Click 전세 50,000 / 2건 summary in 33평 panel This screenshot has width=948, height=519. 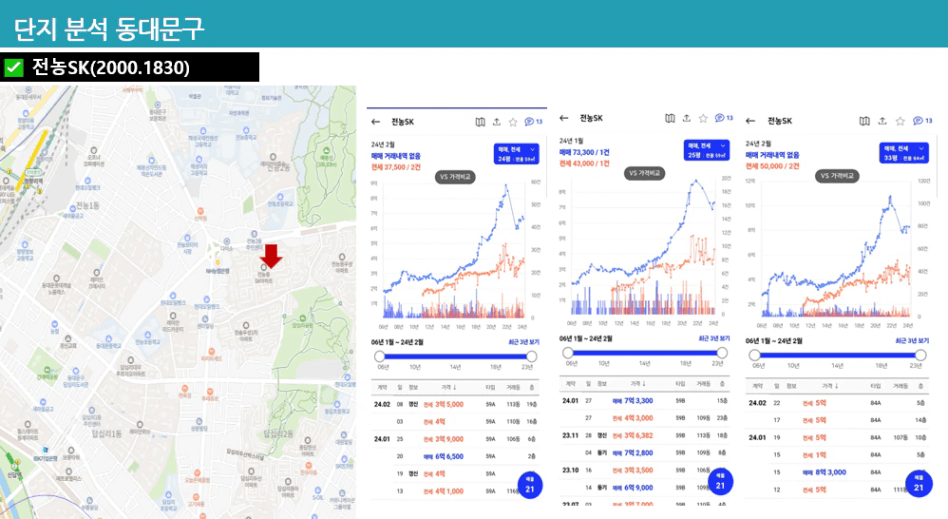coord(772,166)
